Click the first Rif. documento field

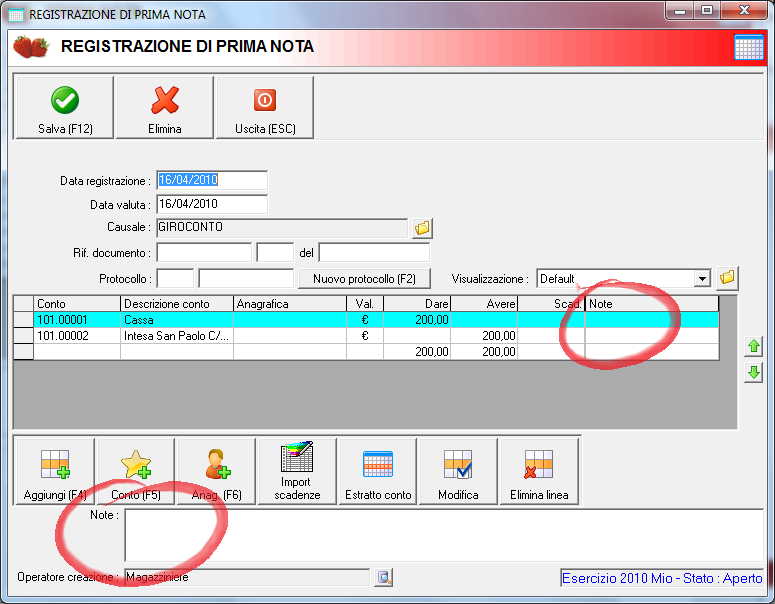click(x=204, y=253)
